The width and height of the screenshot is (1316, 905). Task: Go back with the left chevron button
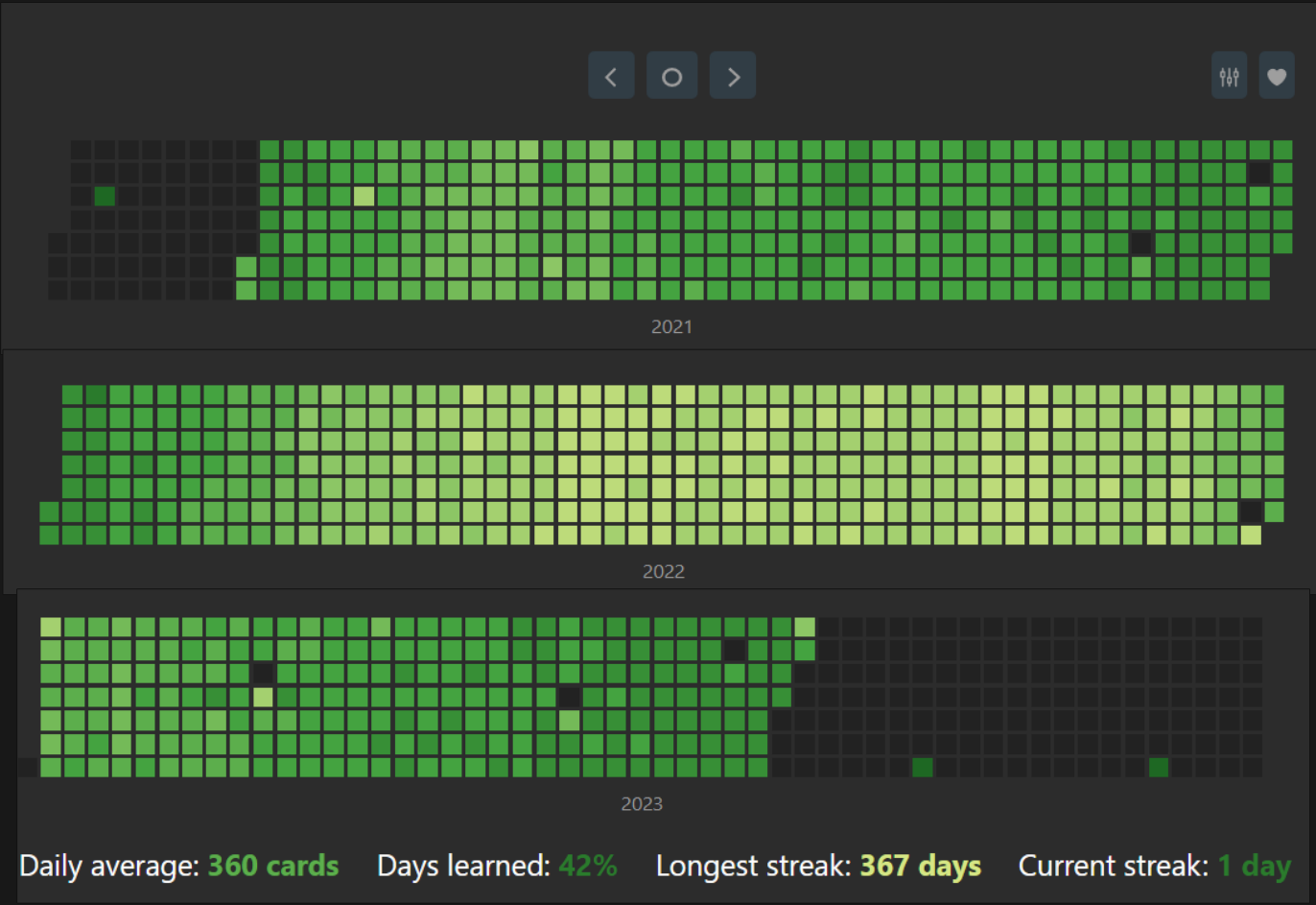tap(611, 76)
